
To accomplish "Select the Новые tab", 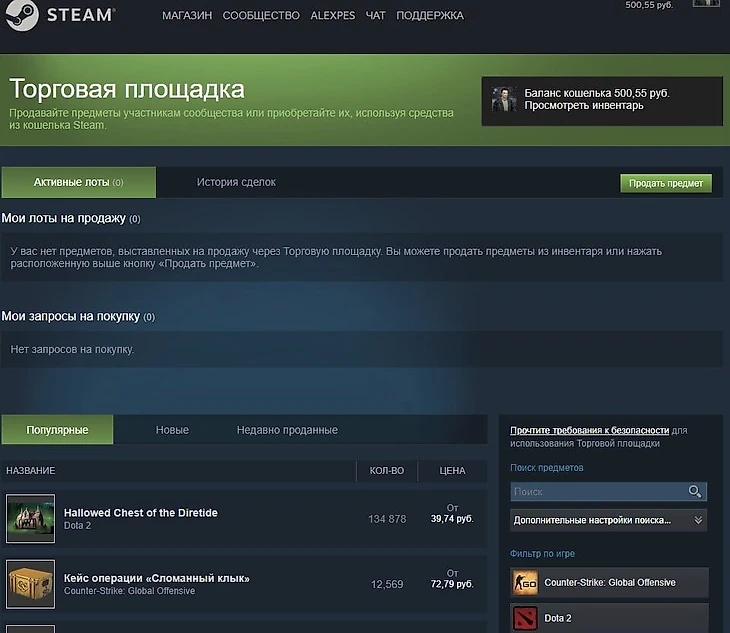I will pos(172,430).
